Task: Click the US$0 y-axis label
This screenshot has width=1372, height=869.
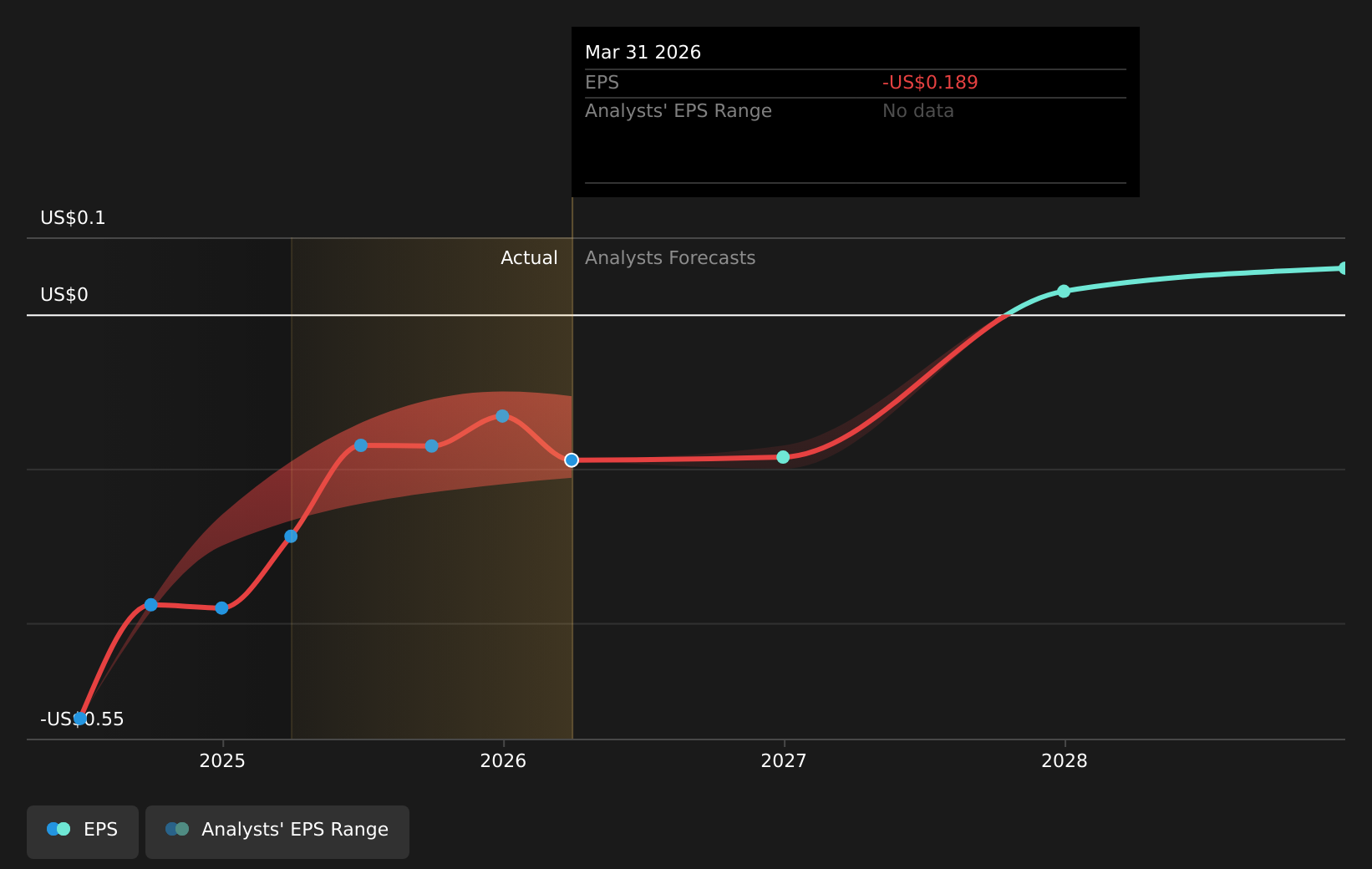Action: coord(64,295)
